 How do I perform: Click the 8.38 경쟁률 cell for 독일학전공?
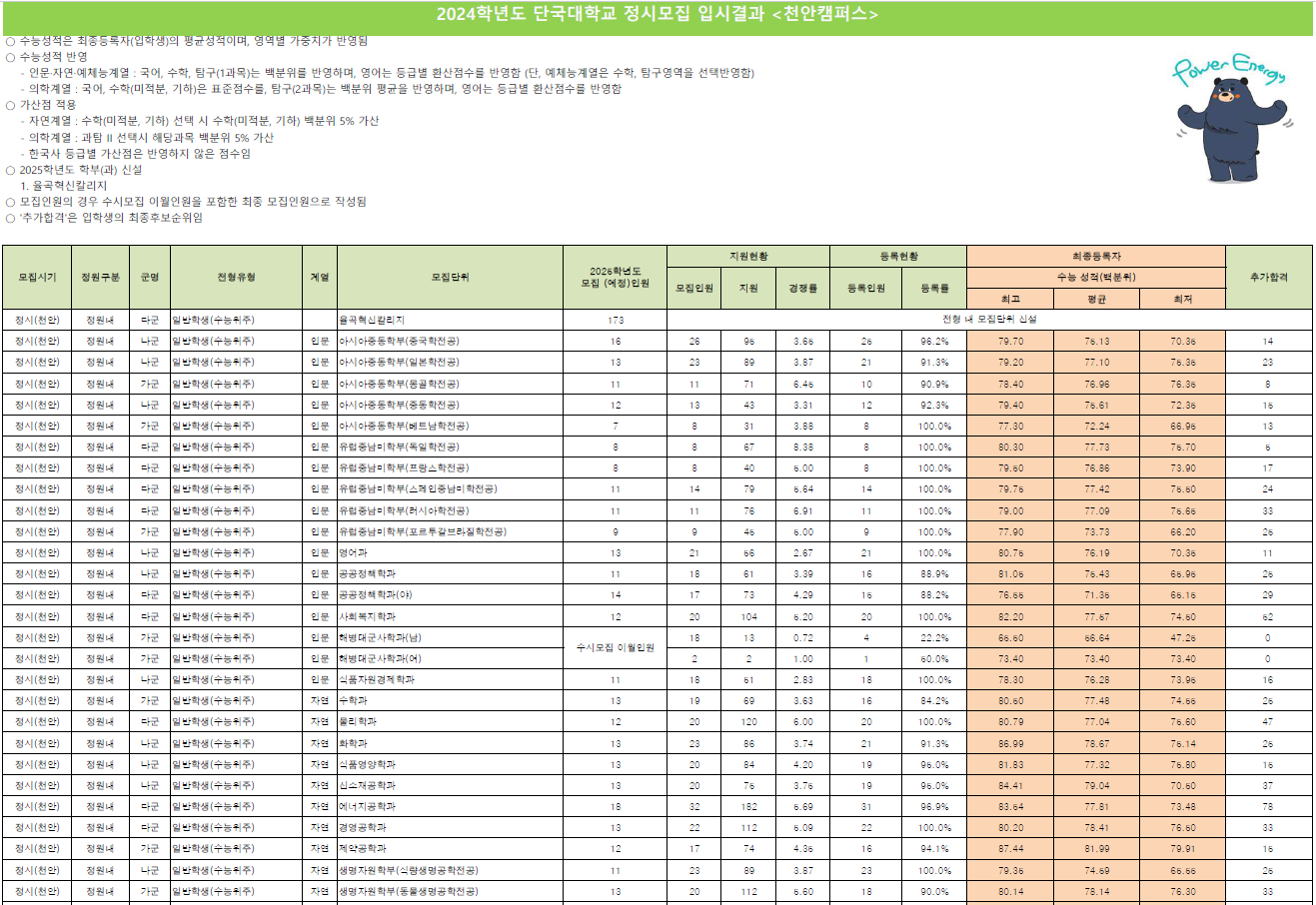click(803, 447)
